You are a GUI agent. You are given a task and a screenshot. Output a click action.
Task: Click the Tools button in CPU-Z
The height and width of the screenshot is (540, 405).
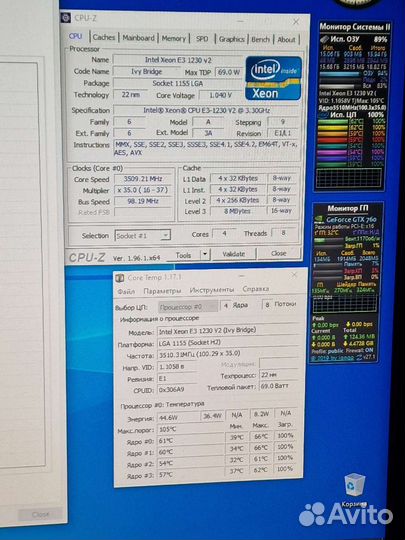[183, 255]
